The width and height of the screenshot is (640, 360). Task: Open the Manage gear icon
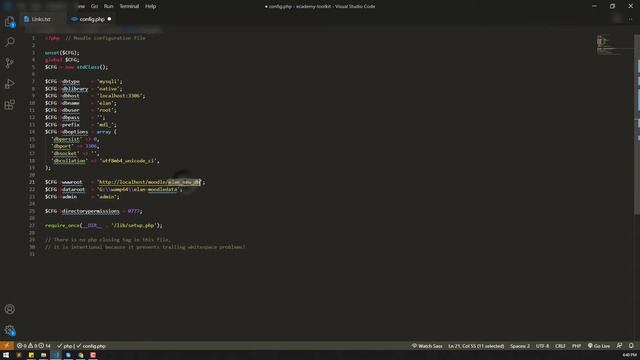pyautogui.click(x=10, y=330)
